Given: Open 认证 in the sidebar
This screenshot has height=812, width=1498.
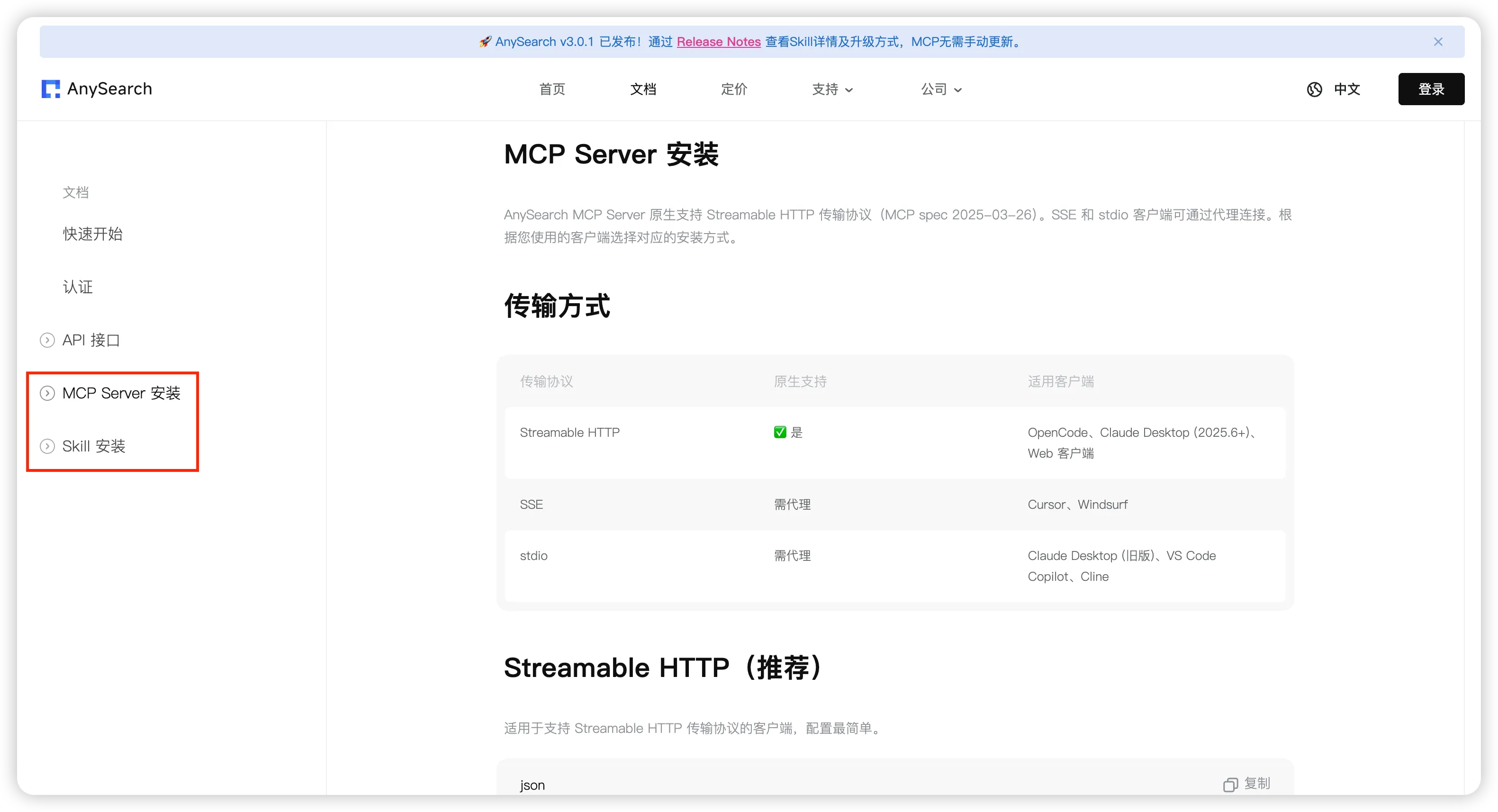Looking at the screenshot, I should pyautogui.click(x=78, y=287).
